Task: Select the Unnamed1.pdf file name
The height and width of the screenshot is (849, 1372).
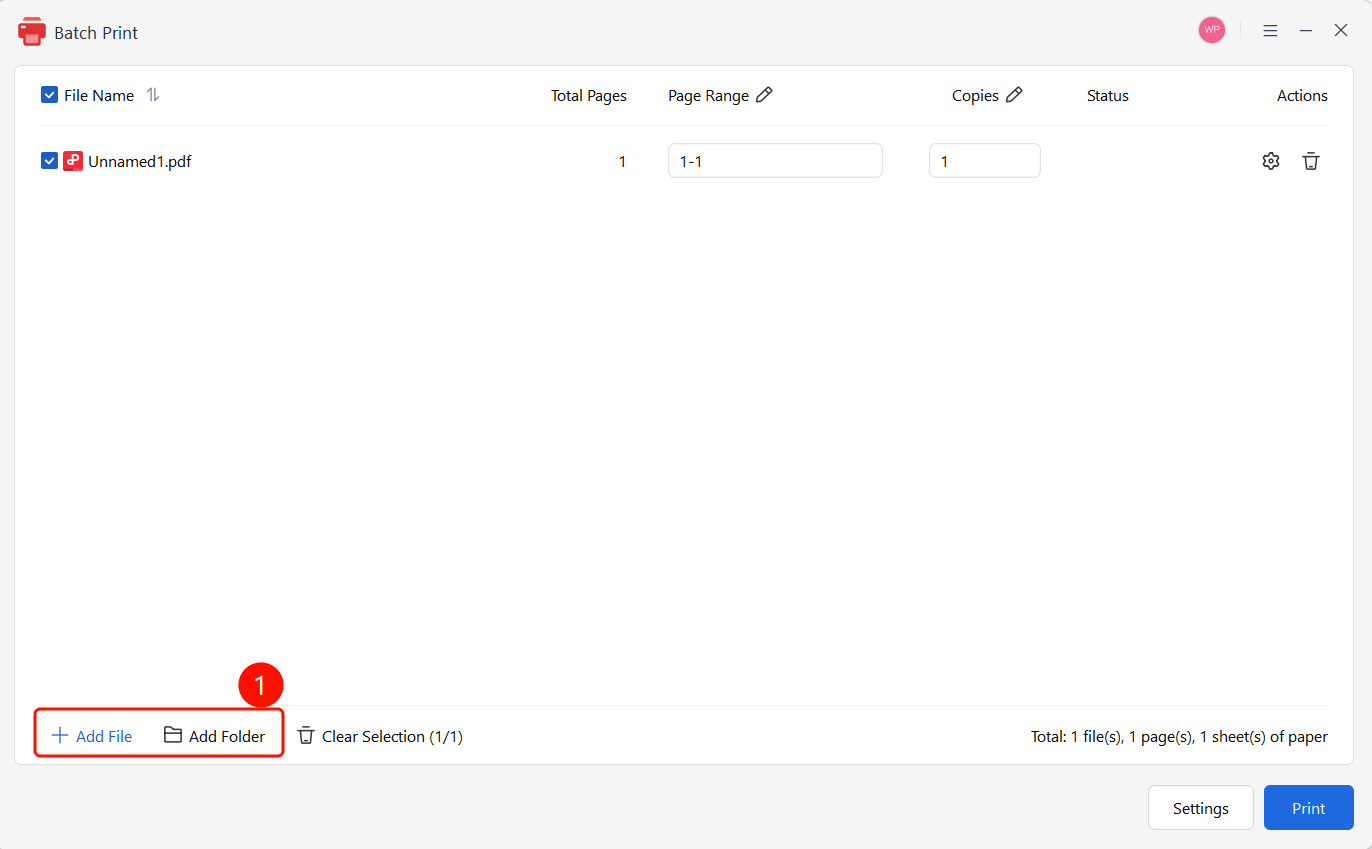Action: click(x=140, y=161)
